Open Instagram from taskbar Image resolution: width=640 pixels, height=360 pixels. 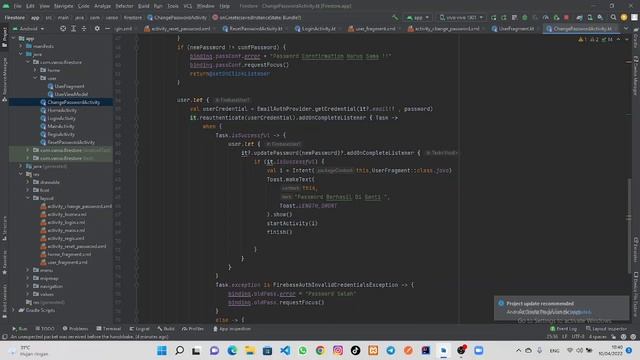click(x=338, y=350)
